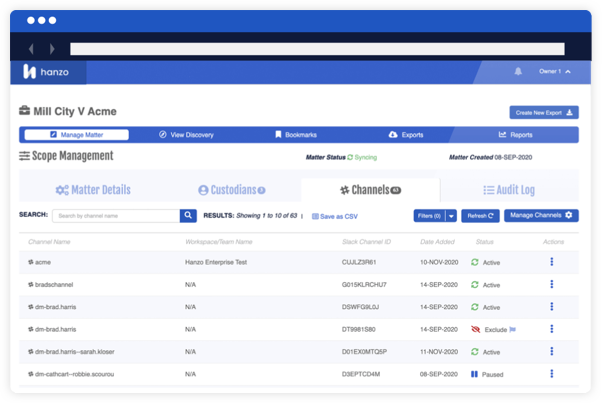Open actions menu for dm-brad.harris--sarah.kloser row
602x403 pixels.
[x=552, y=351]
